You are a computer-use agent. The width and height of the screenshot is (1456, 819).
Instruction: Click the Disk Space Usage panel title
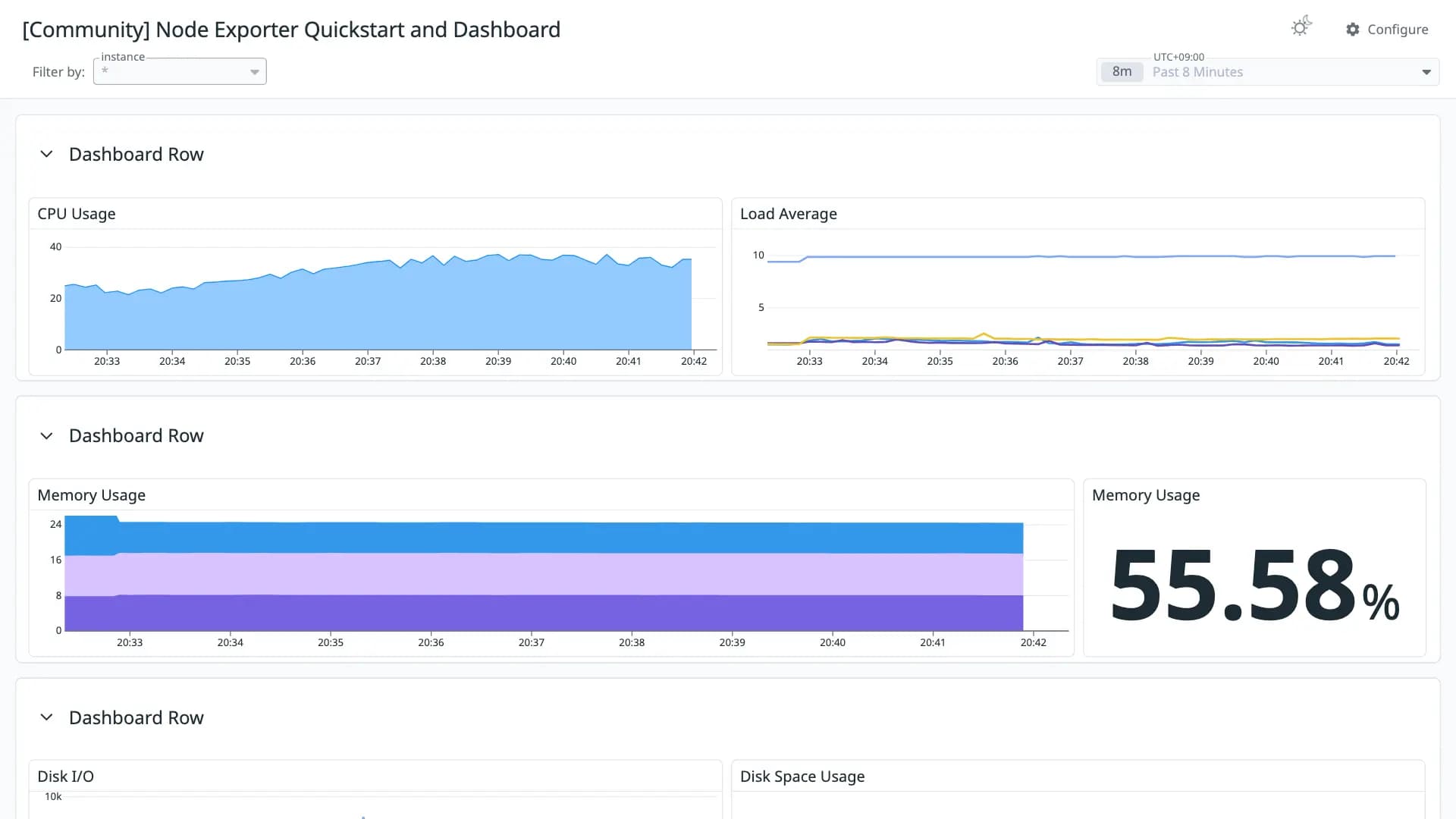tap(802, 777)
